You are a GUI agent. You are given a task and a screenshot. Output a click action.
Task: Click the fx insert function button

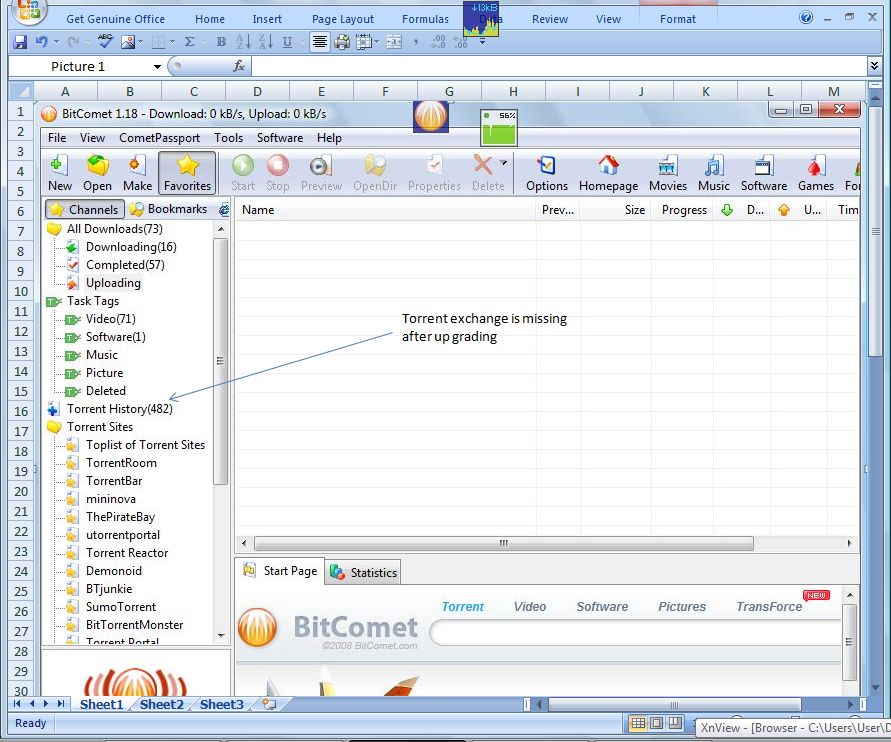[x=239, y=66]
